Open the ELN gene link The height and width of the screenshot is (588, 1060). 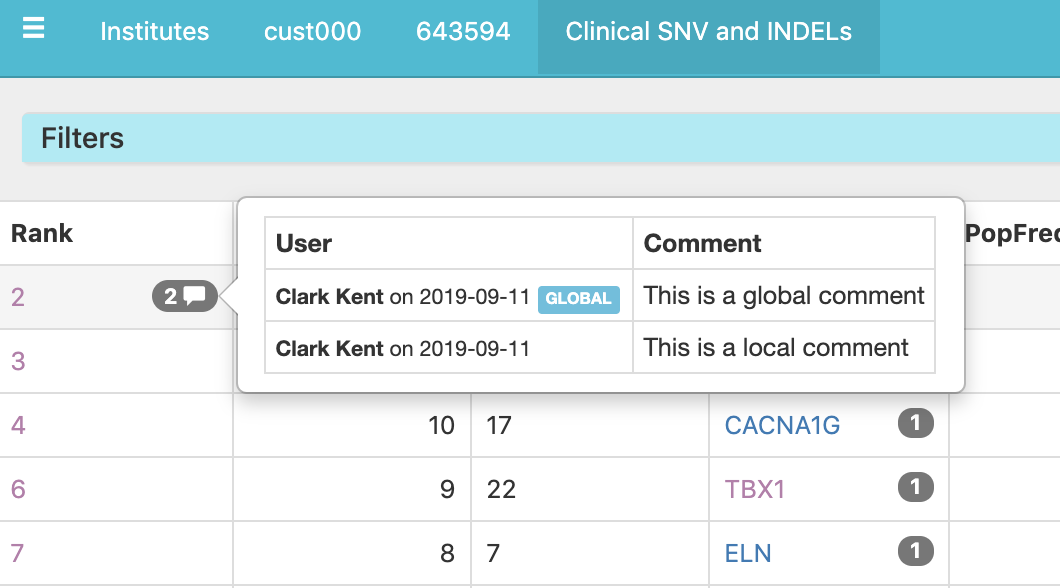point(748,554)
